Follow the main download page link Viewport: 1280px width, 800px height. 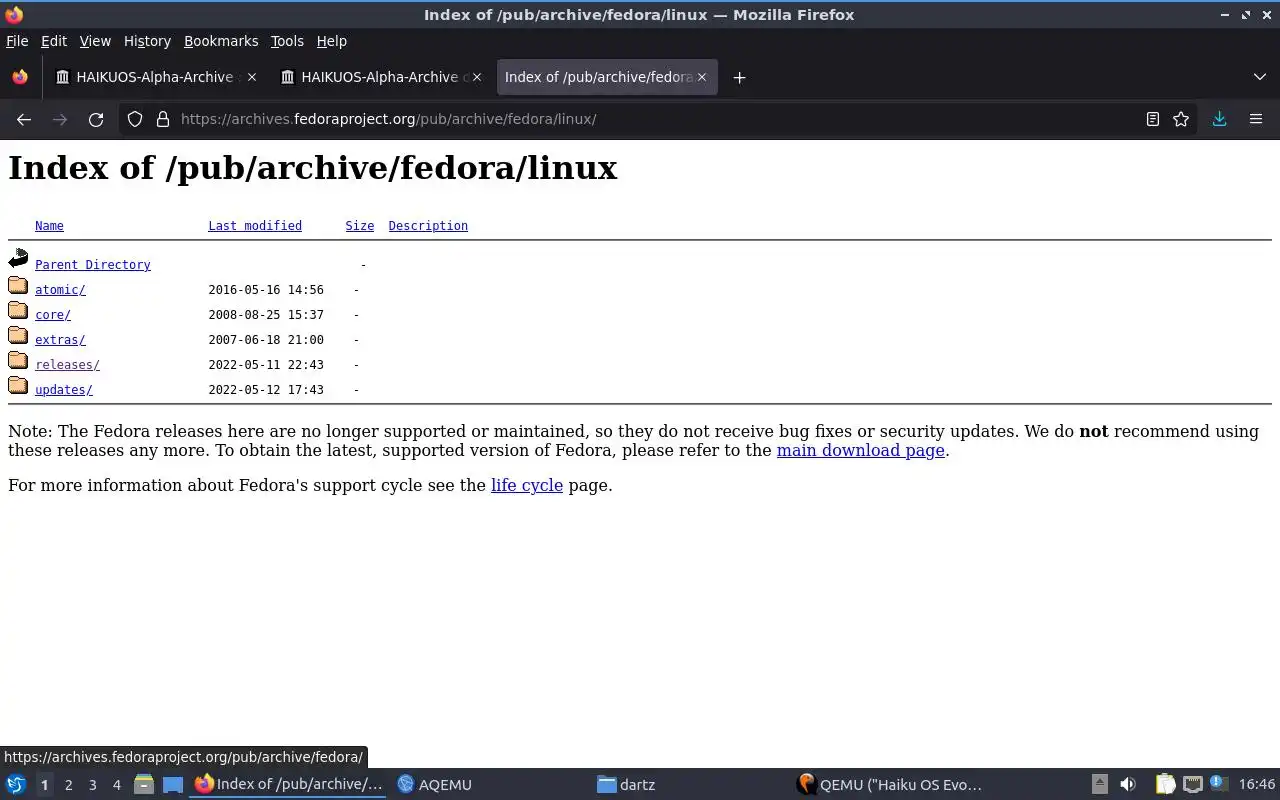(861, 450)
